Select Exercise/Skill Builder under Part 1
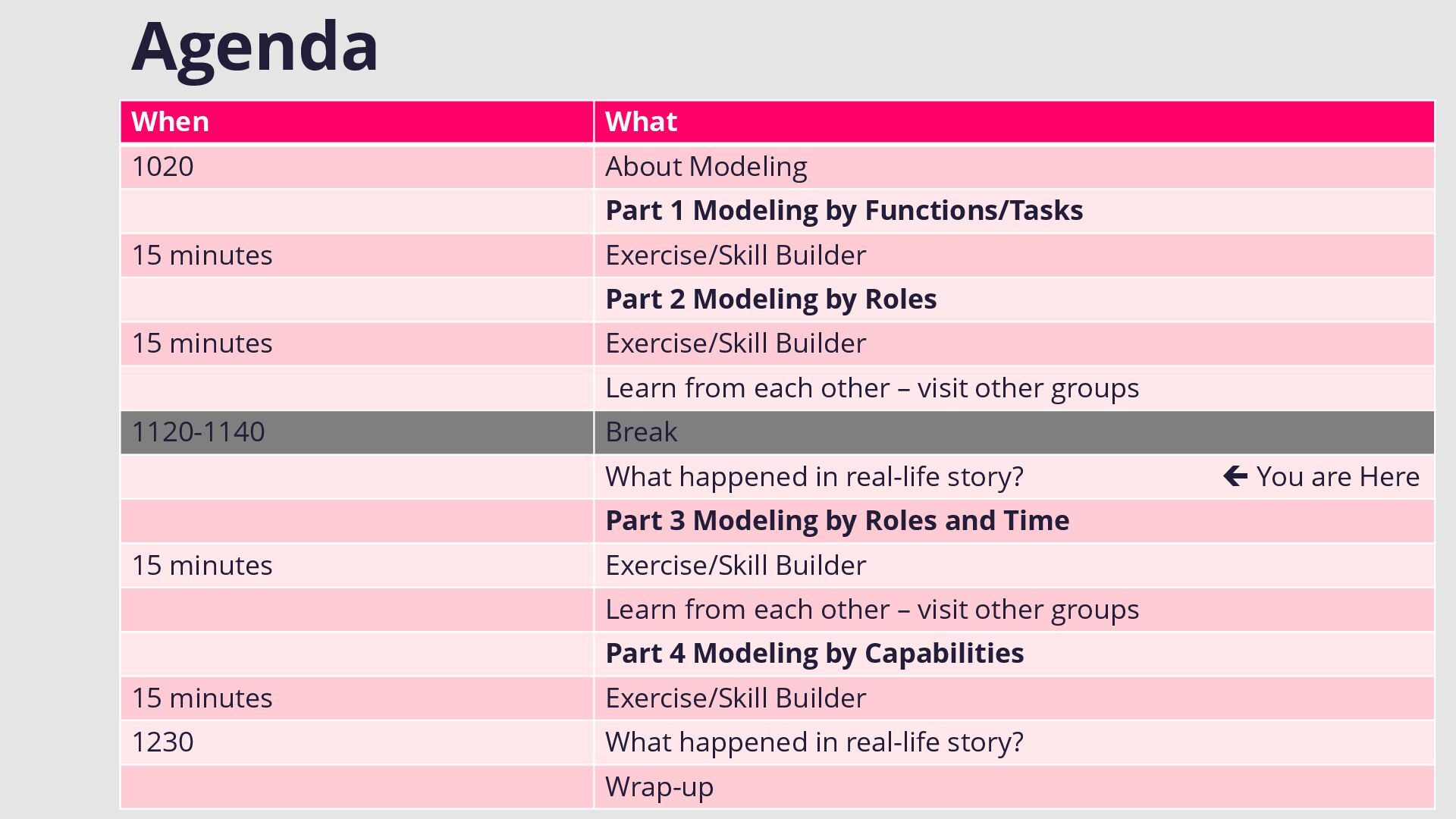 pos(736,256)
